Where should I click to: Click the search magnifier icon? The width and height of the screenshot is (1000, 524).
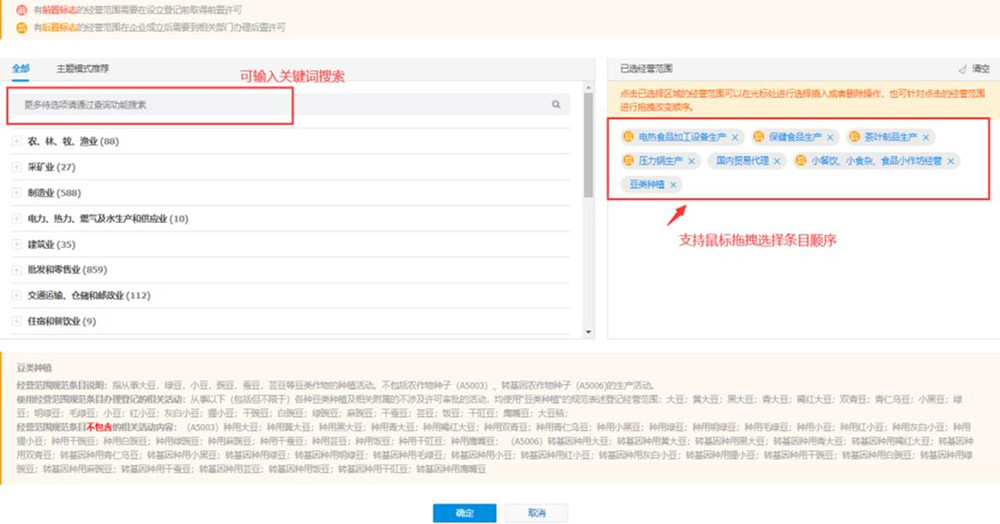click(x=556, y=104)
